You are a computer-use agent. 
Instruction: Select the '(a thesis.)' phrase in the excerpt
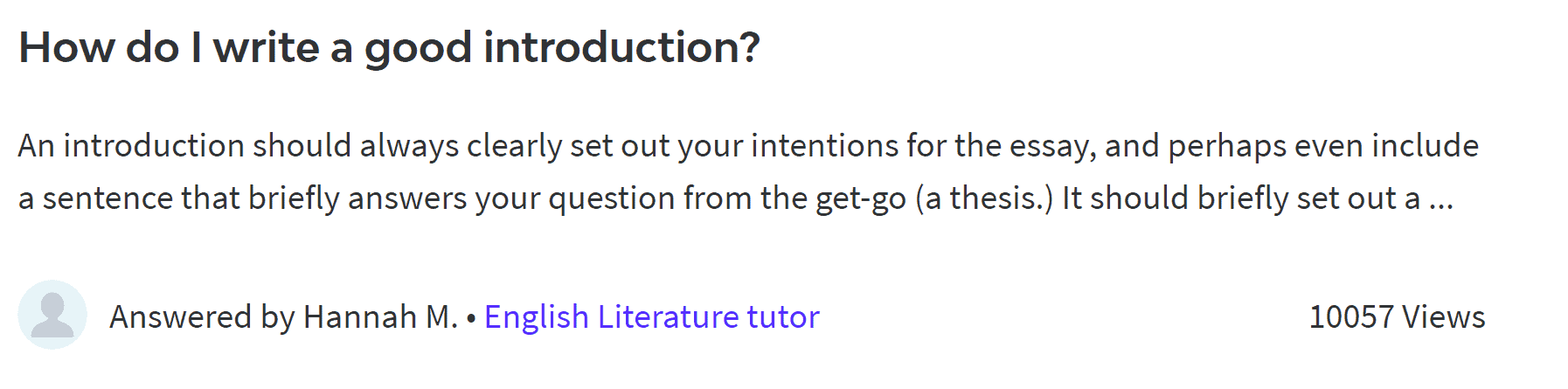coord(984,198)
